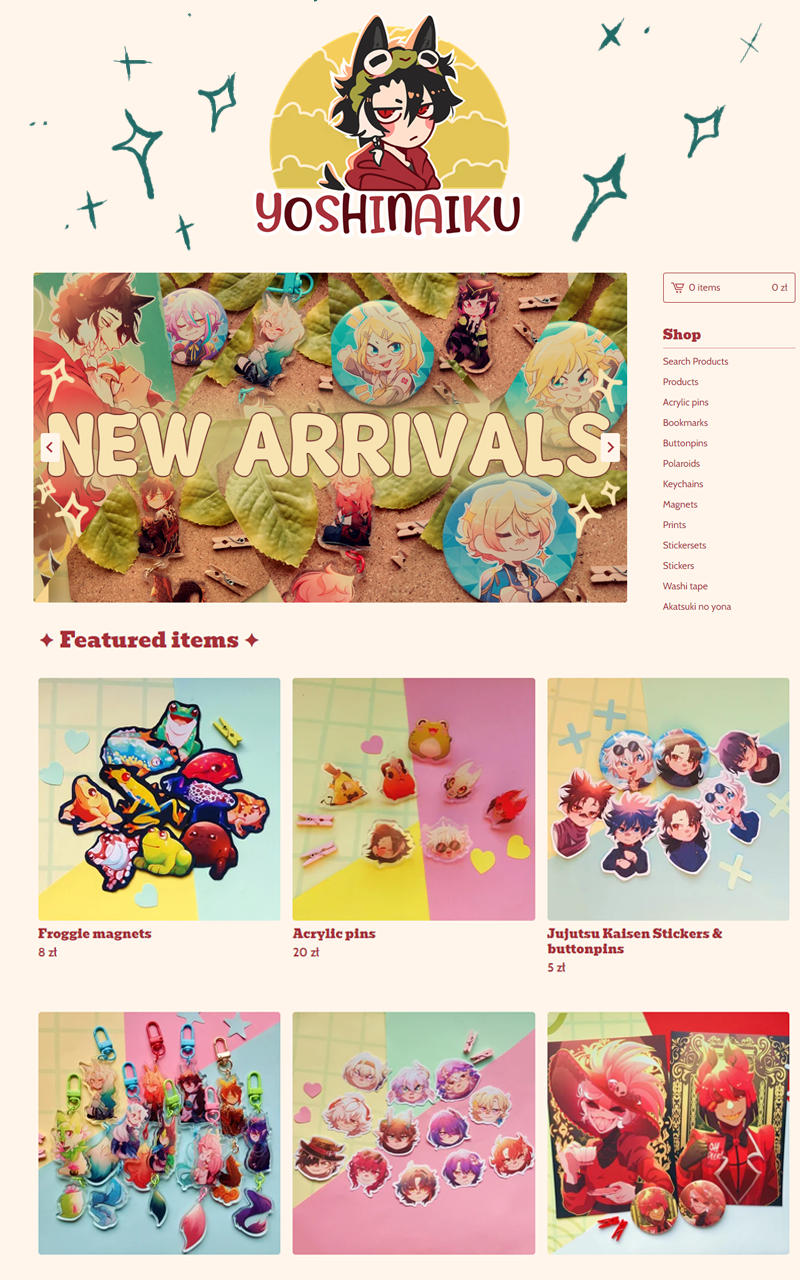800x1280 pixels.
Task: Open the Buttonpins category
Action: [685, 443]
